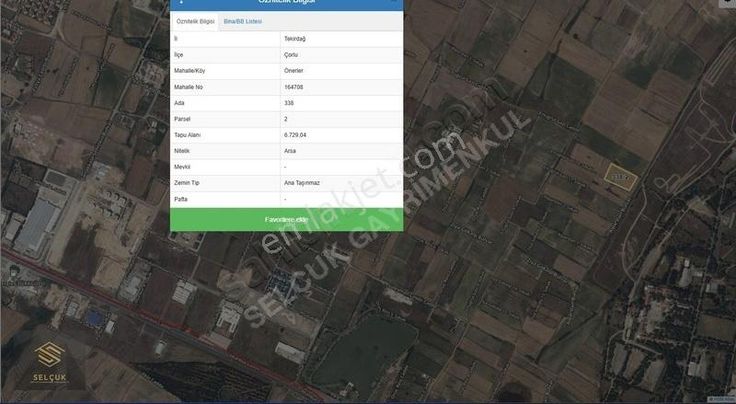Click the Tapu Alanı label
The width and height of the screenshot is (736, 404).
point(187,135)
